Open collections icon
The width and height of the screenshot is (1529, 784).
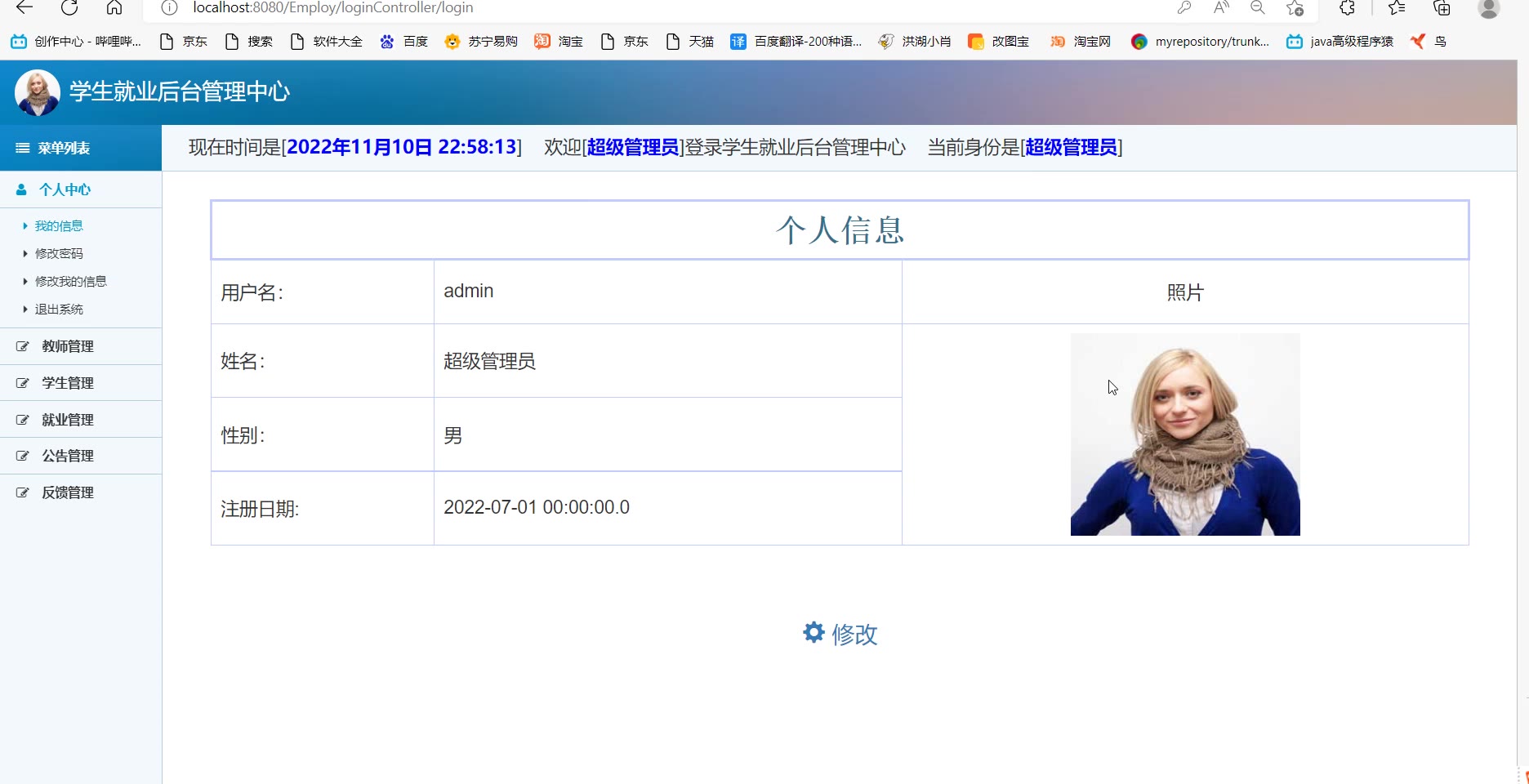1442,7
